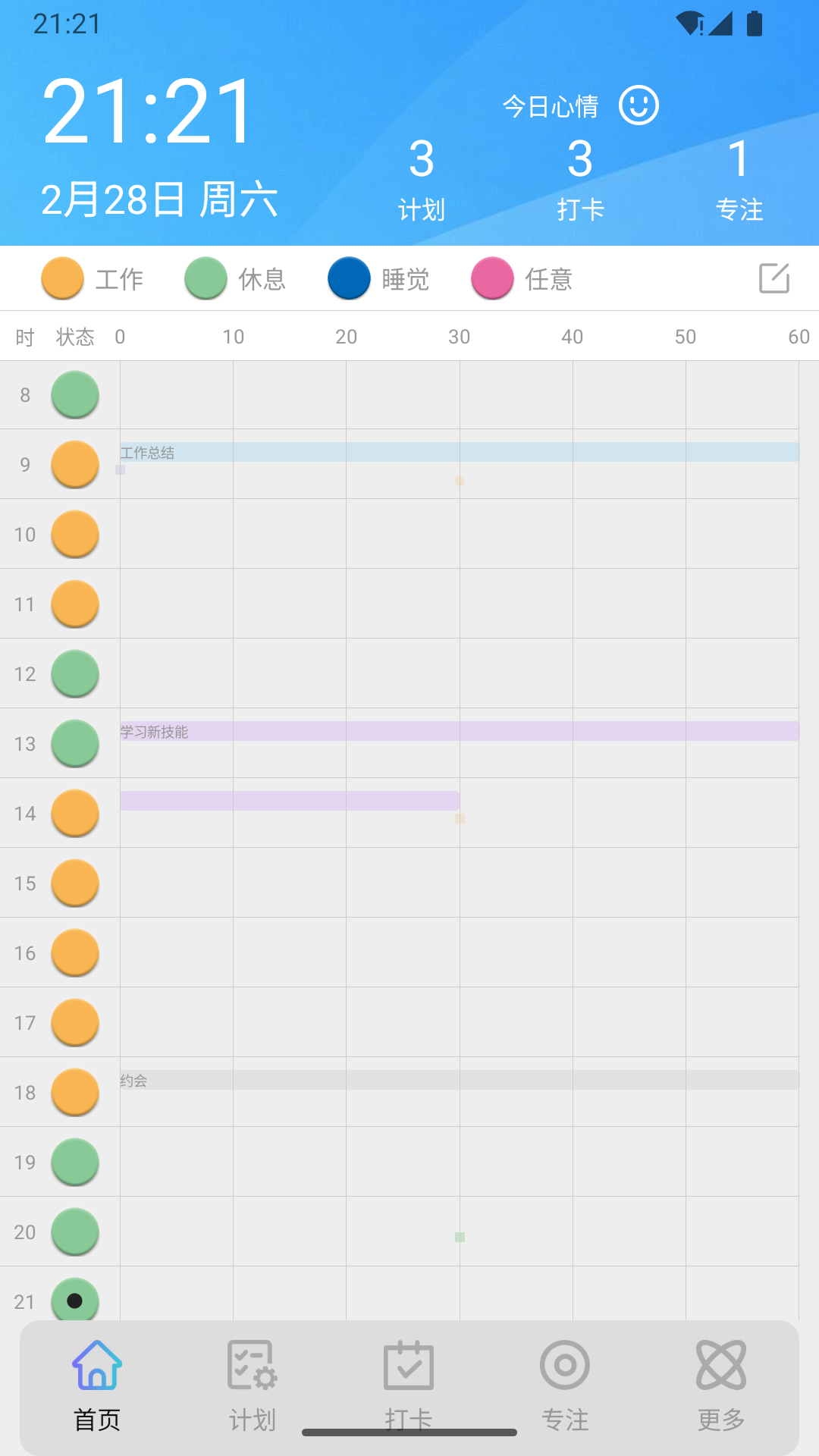Tap the smiley face mood icon
Viewport: 819px width, 1456px height.
639,105
